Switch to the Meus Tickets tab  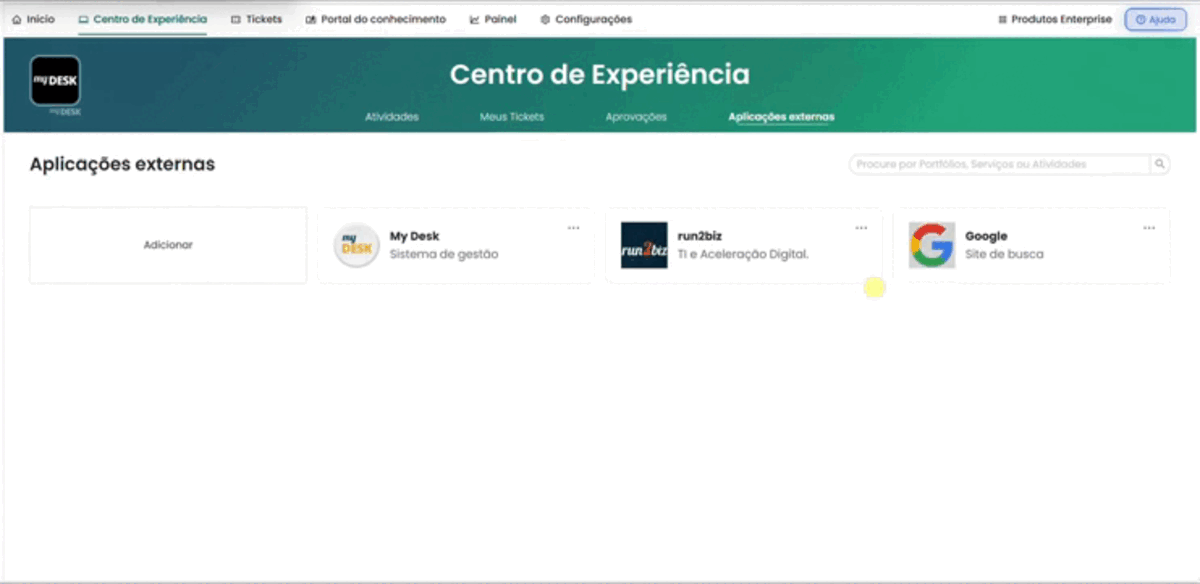[512, 117]
